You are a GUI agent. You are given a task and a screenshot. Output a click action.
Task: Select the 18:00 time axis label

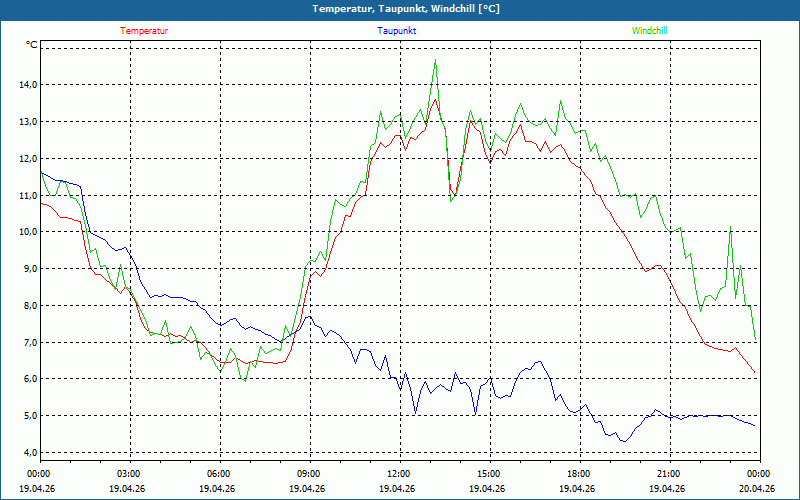click(x=578, y=474)
